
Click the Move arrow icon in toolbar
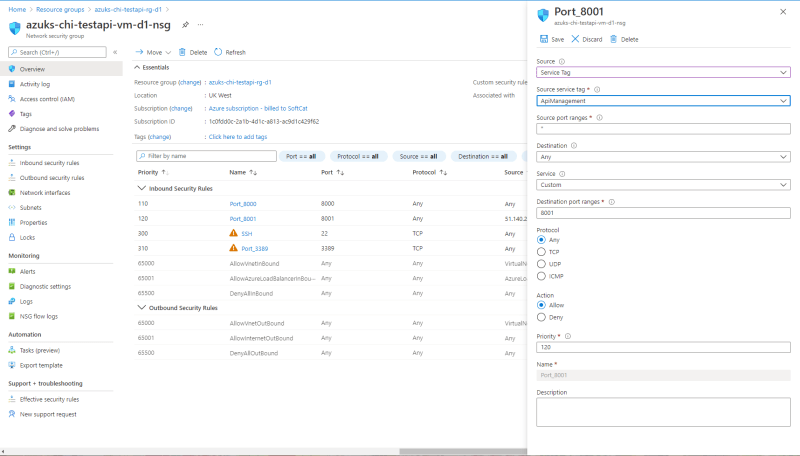coord(139,52)
